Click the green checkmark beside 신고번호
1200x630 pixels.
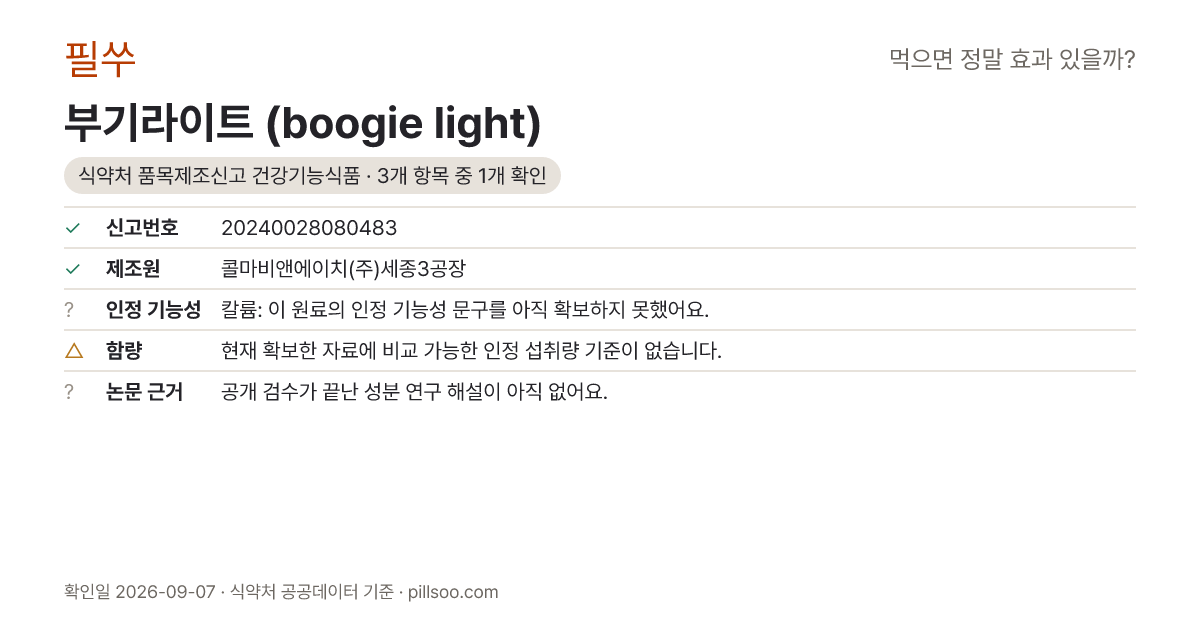coord(72,228)
